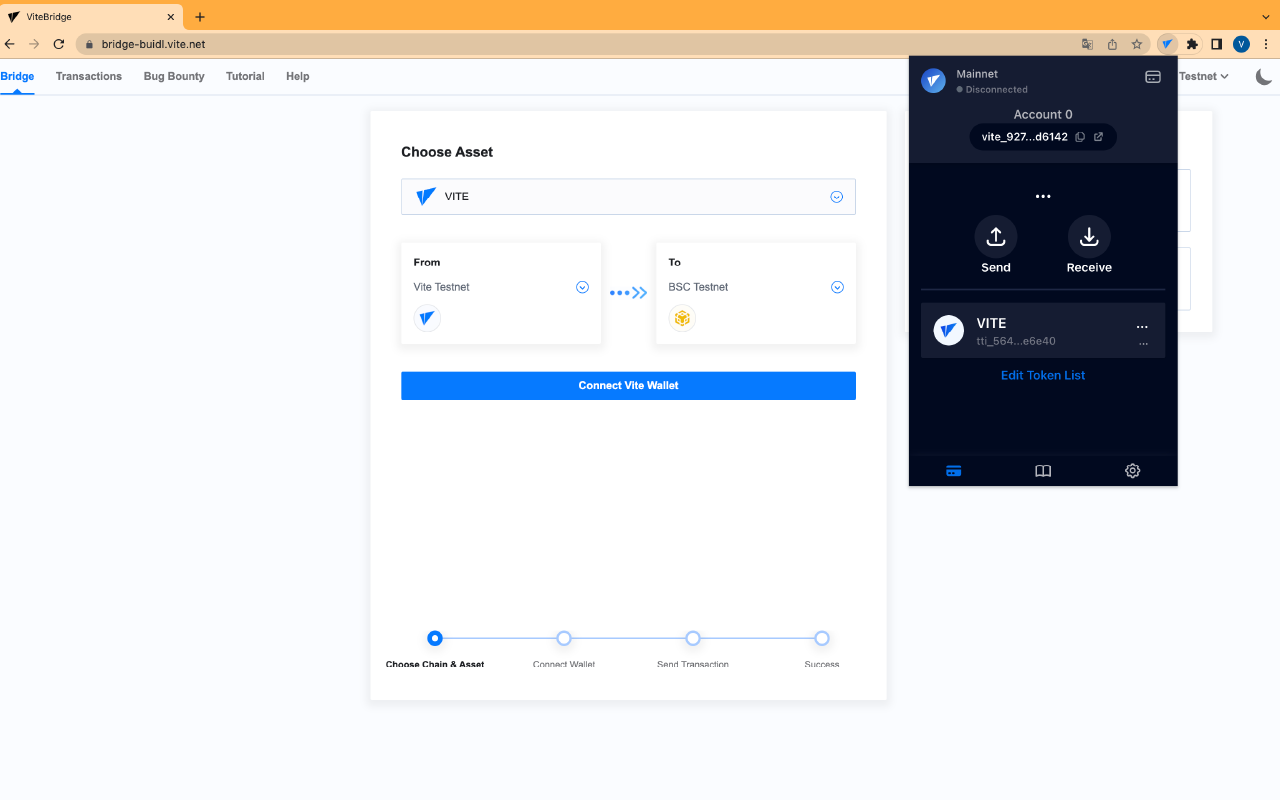The image size is (1280, 800).
Task: Click the Vite Testnet chain logo
Action: point(427,318)
